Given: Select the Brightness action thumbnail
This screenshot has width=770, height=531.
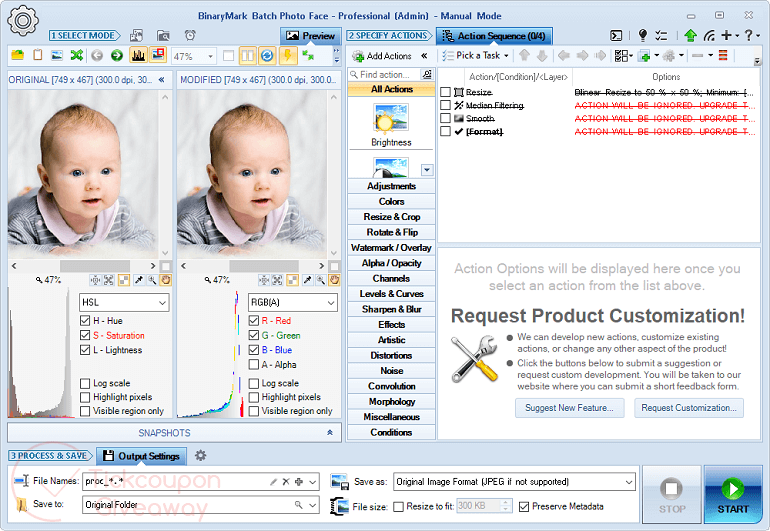Looking at the screenshot, I should (x=391, y=124).
